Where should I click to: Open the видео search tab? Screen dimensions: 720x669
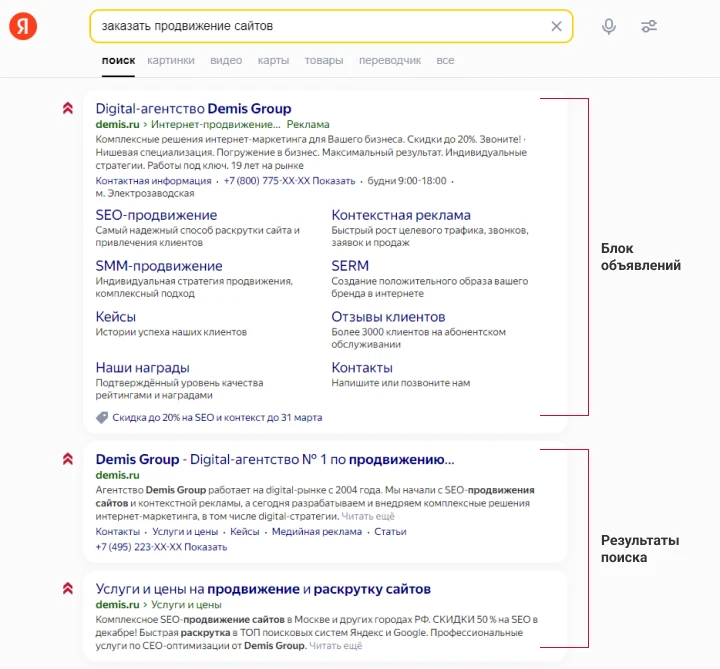(x=226, y=60)
